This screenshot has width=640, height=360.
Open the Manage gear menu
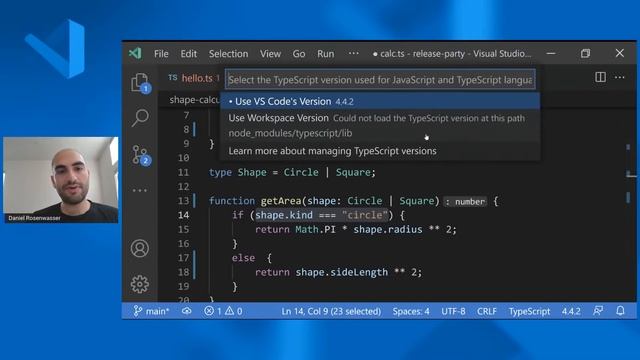tap(140, 284)
